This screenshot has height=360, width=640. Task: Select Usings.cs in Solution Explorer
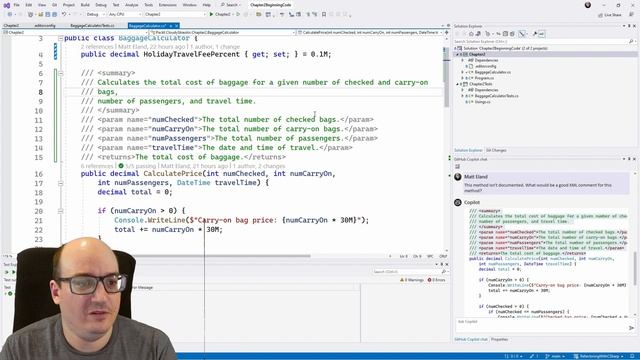482,102
